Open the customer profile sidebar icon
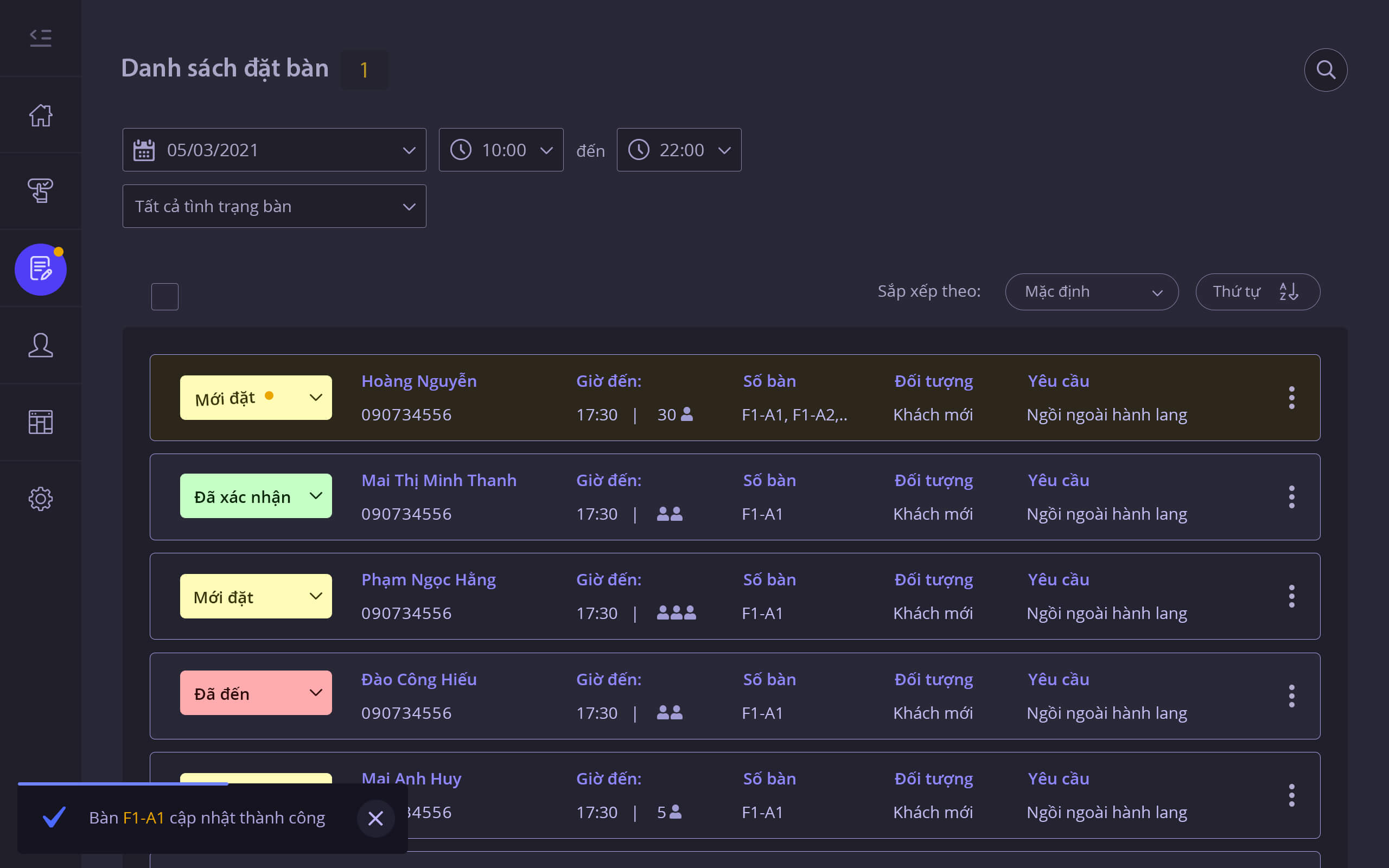This screenshot has height=868, width=1389. point(40,346)
